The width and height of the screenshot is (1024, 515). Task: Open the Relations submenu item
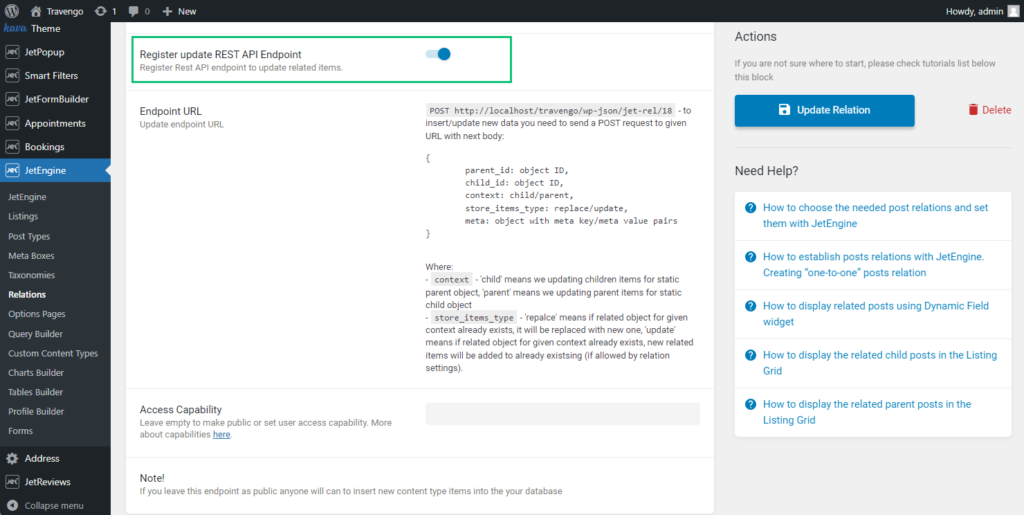27,294
